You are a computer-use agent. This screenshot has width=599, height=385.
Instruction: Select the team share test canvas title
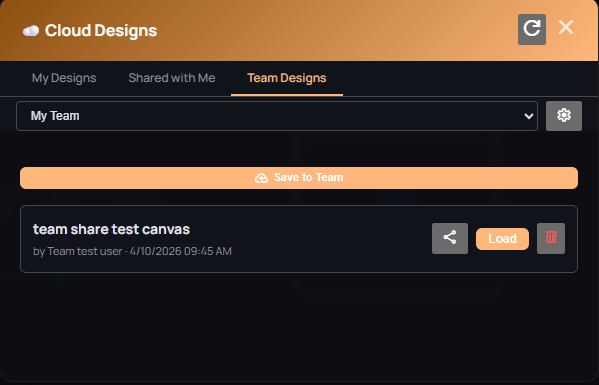(x=112, y=229)
